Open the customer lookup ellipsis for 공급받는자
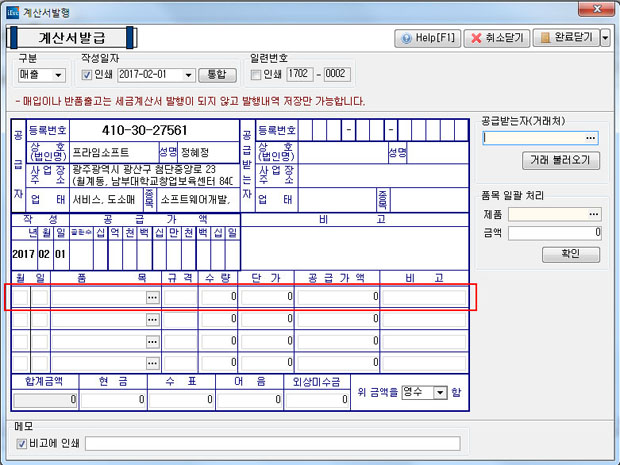This screenshot has width=620, height=465. pos(591,138)
